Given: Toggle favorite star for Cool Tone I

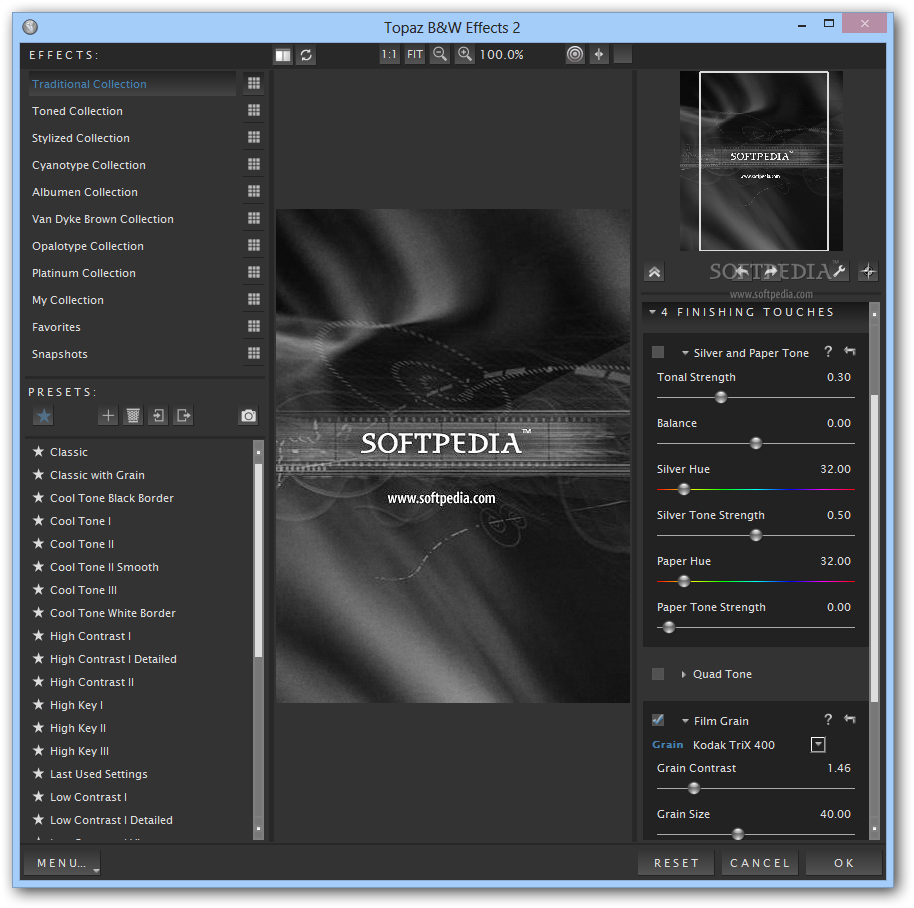Looking at the screenshot, I should tap(38, 520).
